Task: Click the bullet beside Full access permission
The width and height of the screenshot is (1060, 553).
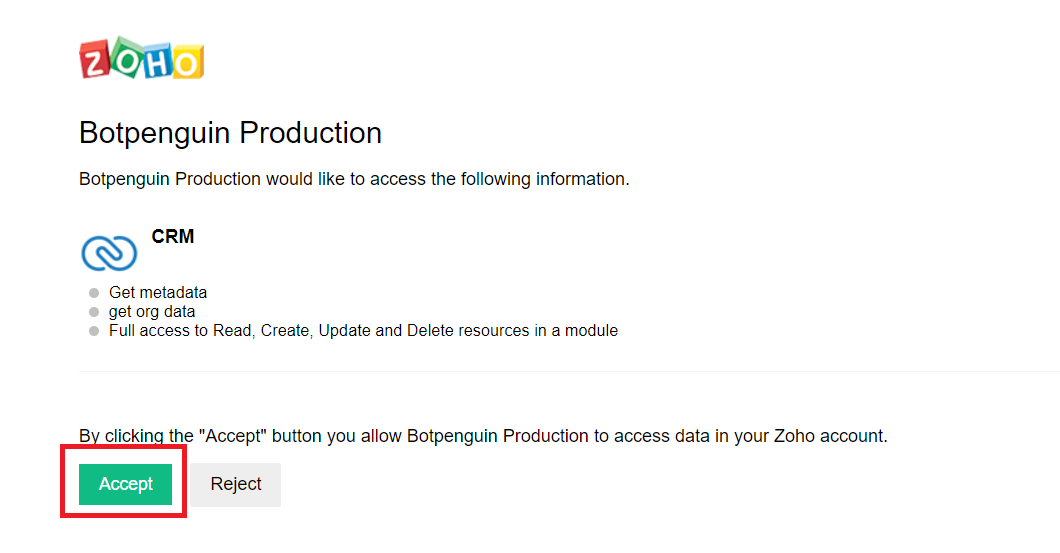Action: pyautogui.click(x=94, y=331)
